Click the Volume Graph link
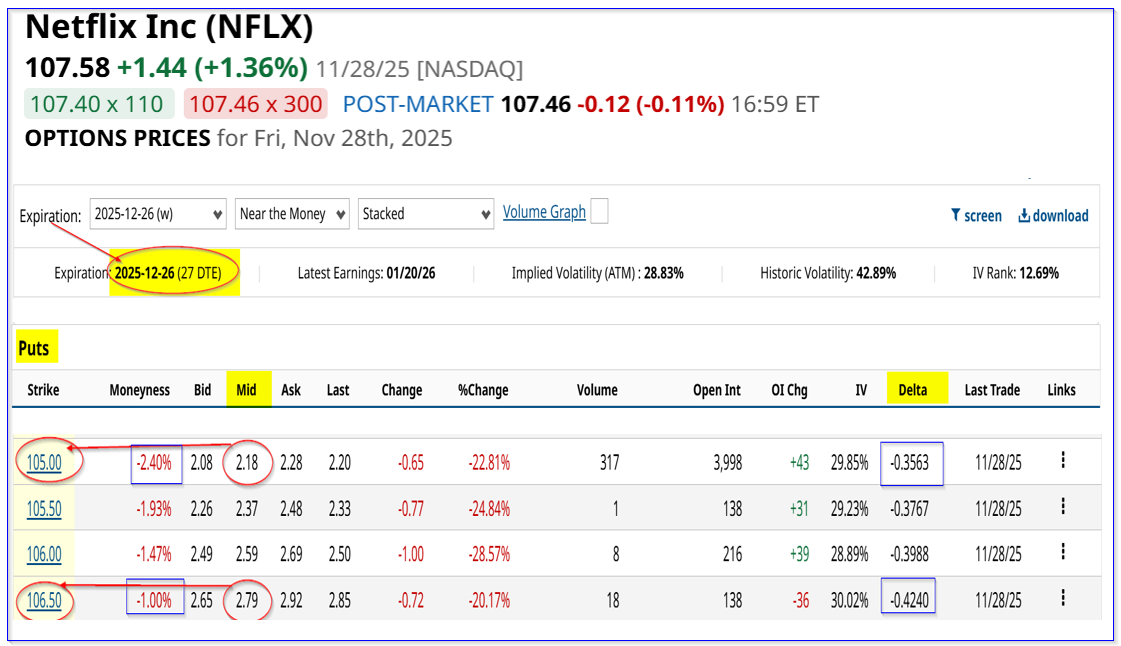Image resolution: width=1121 pixels, height=646 pixels. click(544, 212)
